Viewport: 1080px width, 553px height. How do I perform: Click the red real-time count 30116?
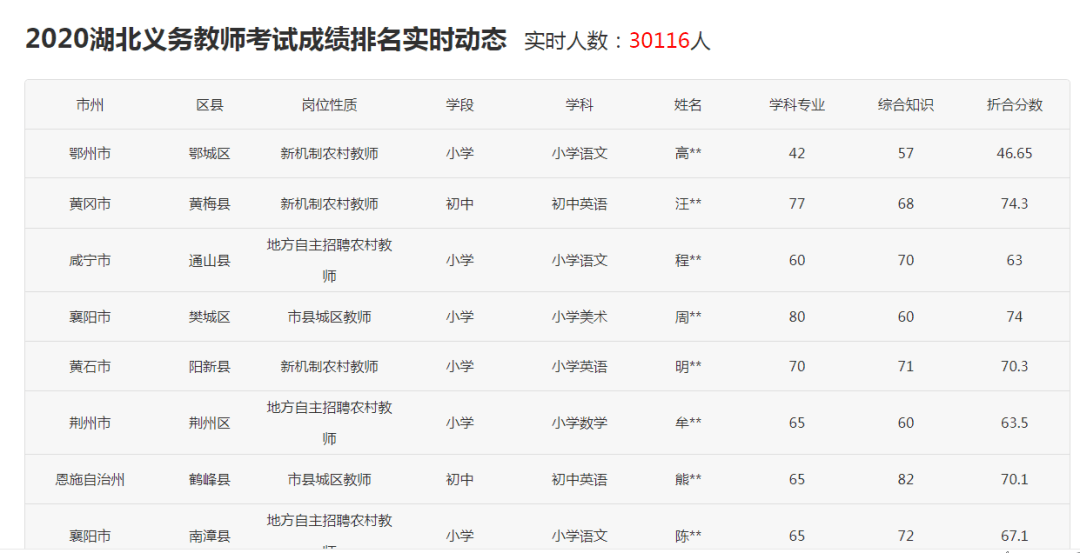[x=659, y=41]
